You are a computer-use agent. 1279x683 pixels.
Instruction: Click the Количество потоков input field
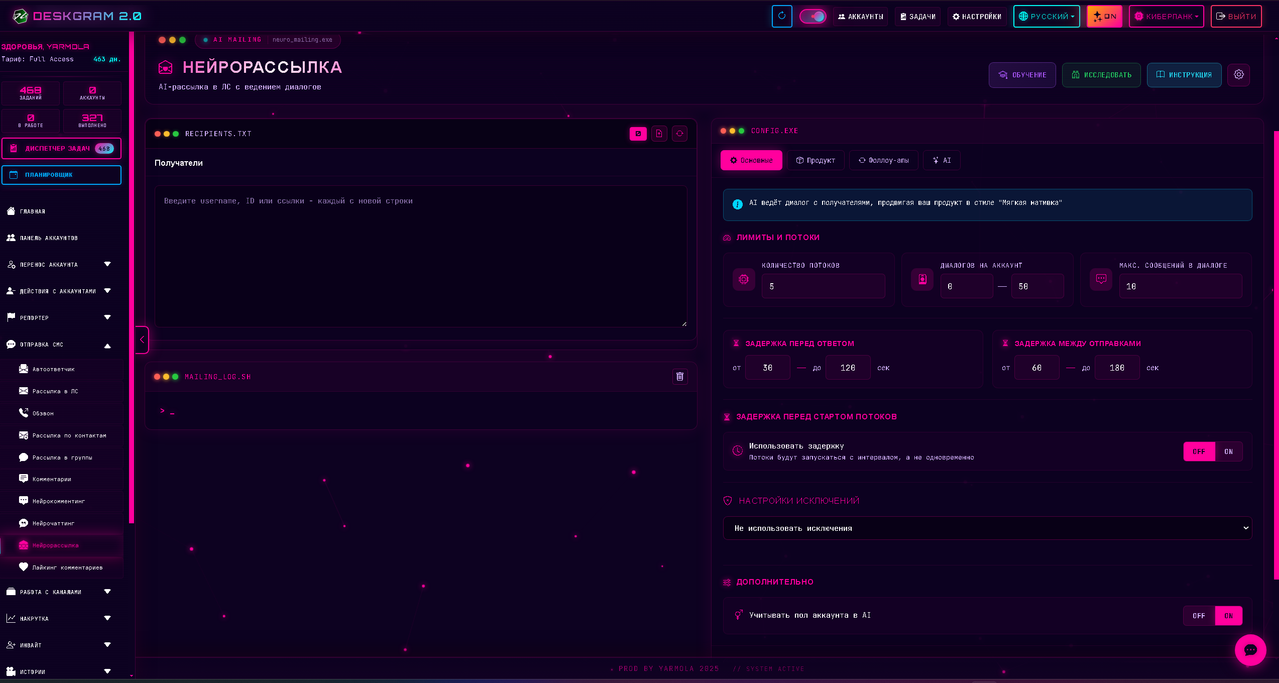[823, 286]
